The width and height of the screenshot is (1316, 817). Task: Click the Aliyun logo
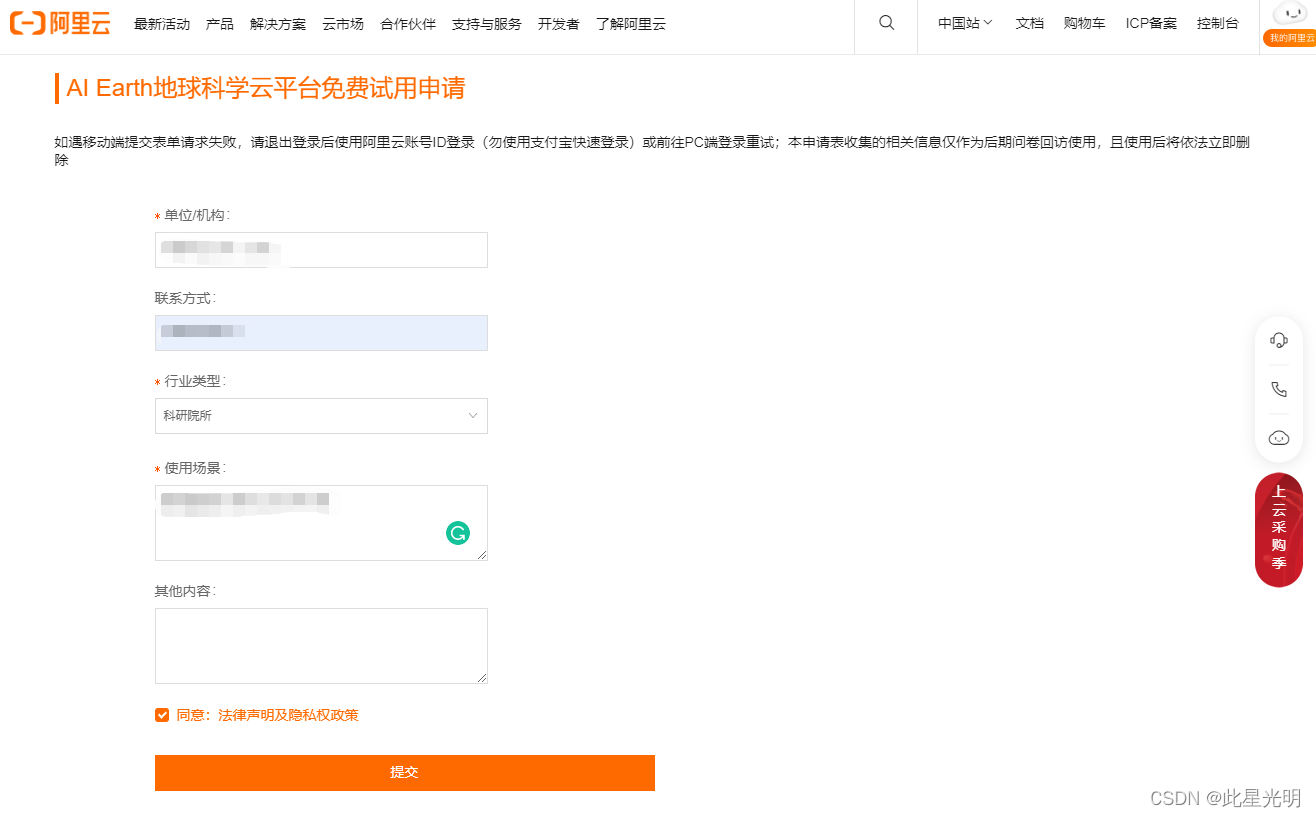coord(60,23)
